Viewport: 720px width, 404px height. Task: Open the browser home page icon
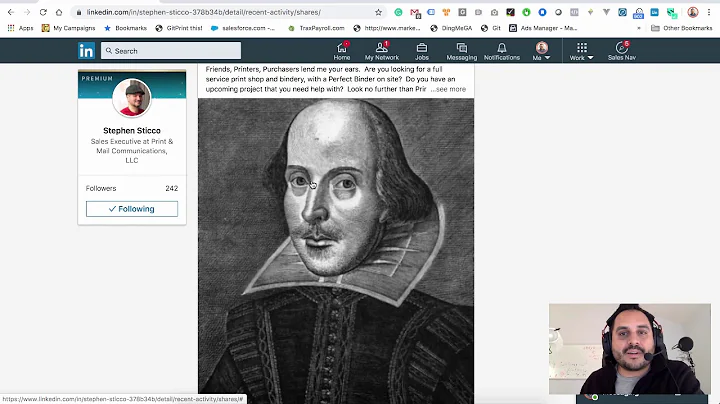tap(59, 12)
